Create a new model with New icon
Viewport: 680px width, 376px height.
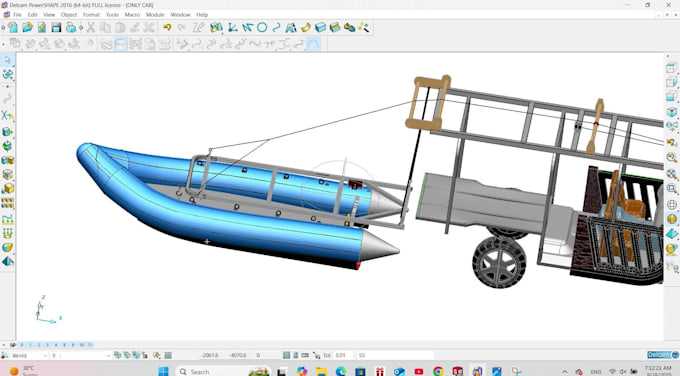13,28
